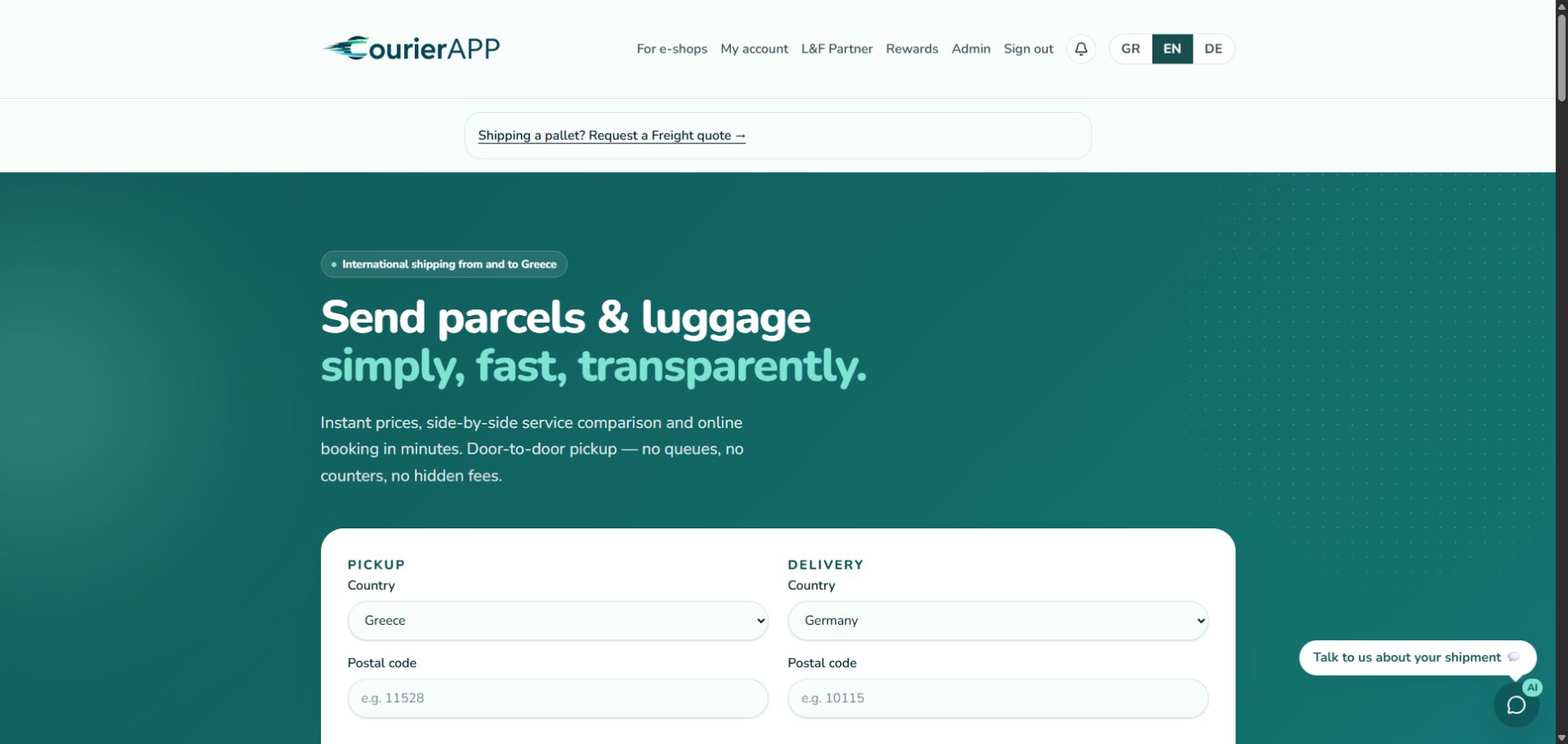Click the page vertical scrollbar thumb
1568x744 pixels.
click(x=1561, y=57)
